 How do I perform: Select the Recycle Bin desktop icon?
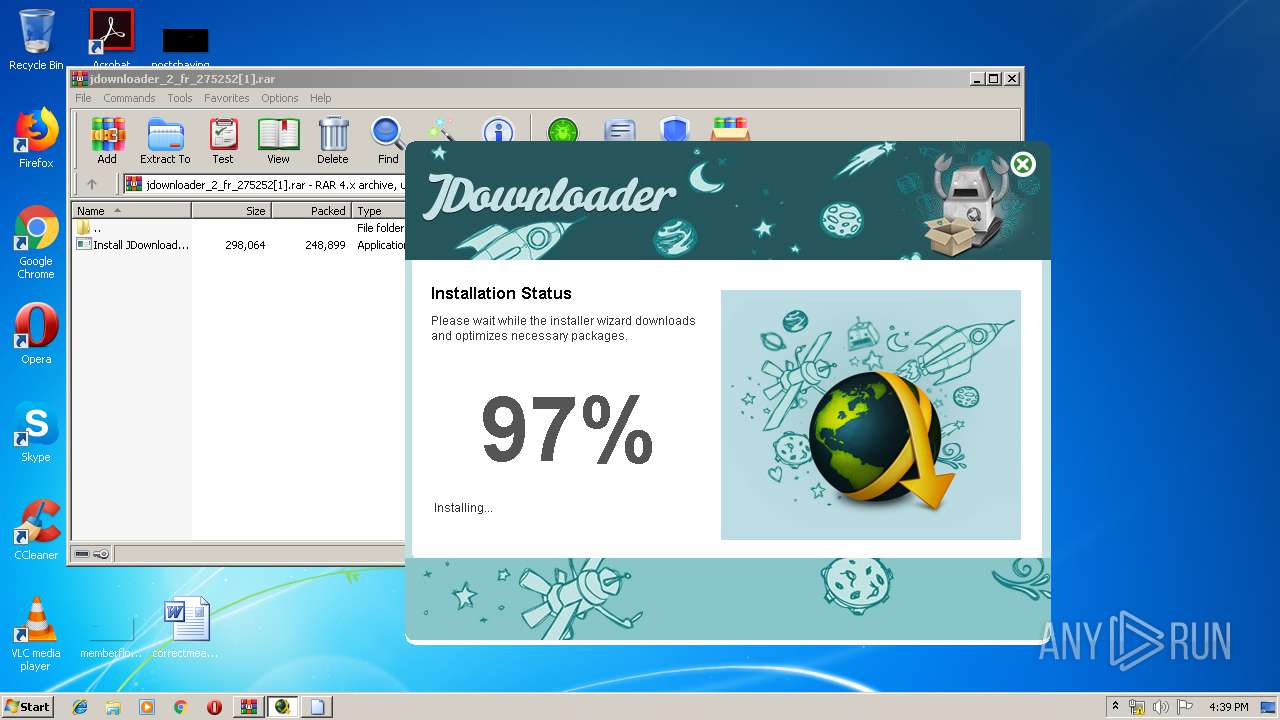pos(36,40)
